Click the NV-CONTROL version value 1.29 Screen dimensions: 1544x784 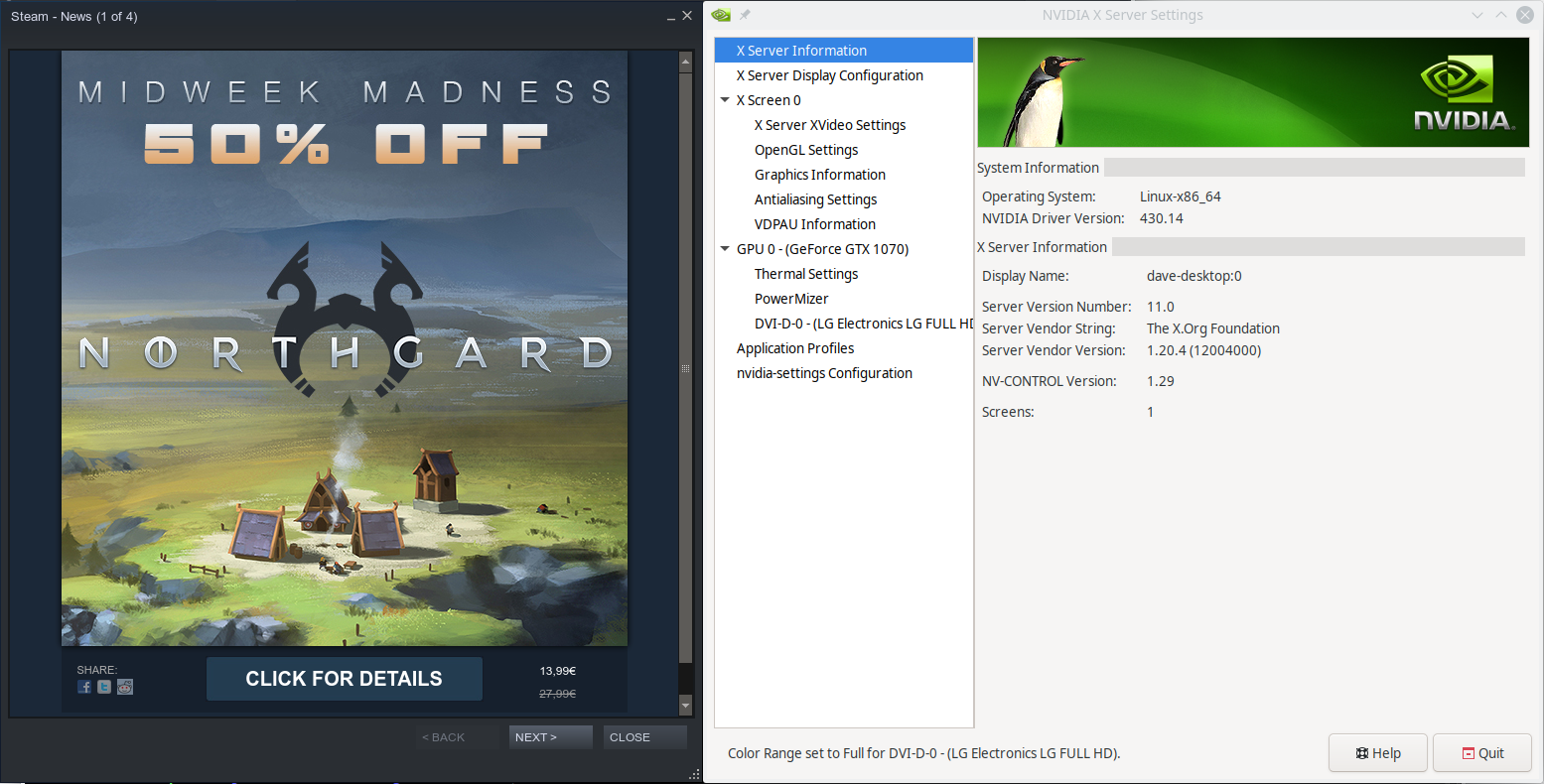click(x=1161, y=381)
